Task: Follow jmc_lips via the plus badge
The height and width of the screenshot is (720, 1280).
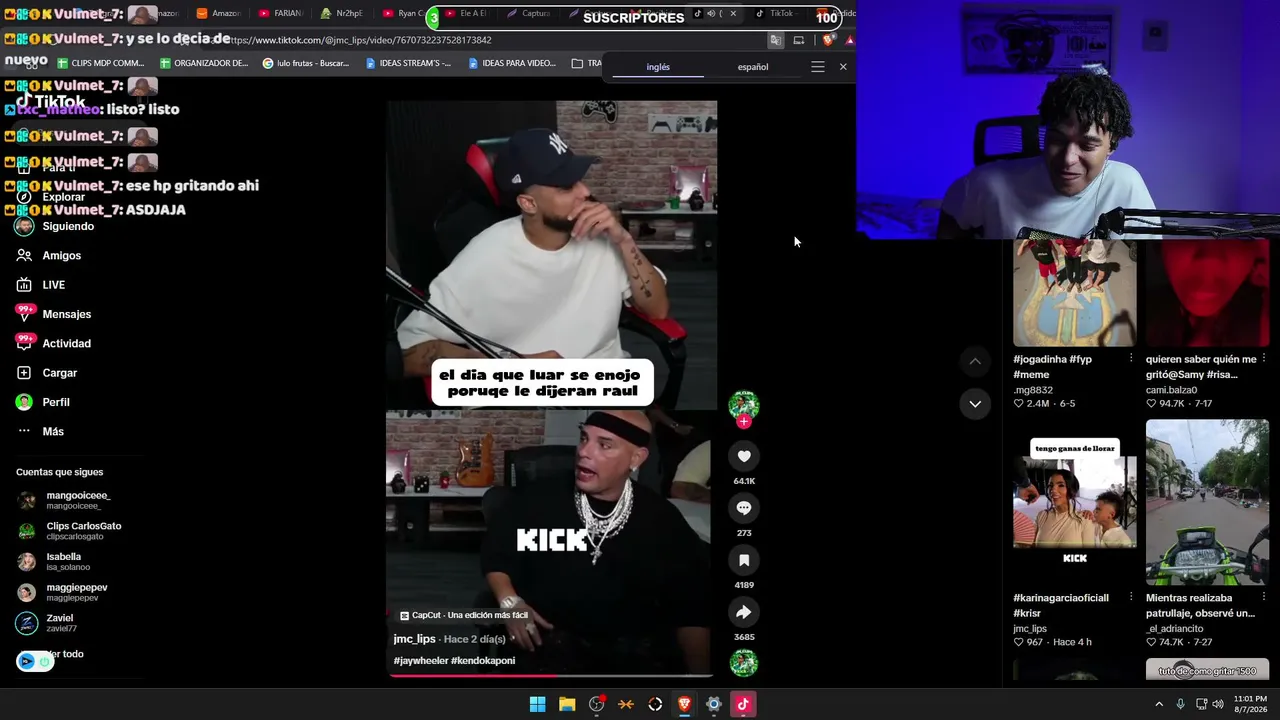Action: (x=743, y=422)
